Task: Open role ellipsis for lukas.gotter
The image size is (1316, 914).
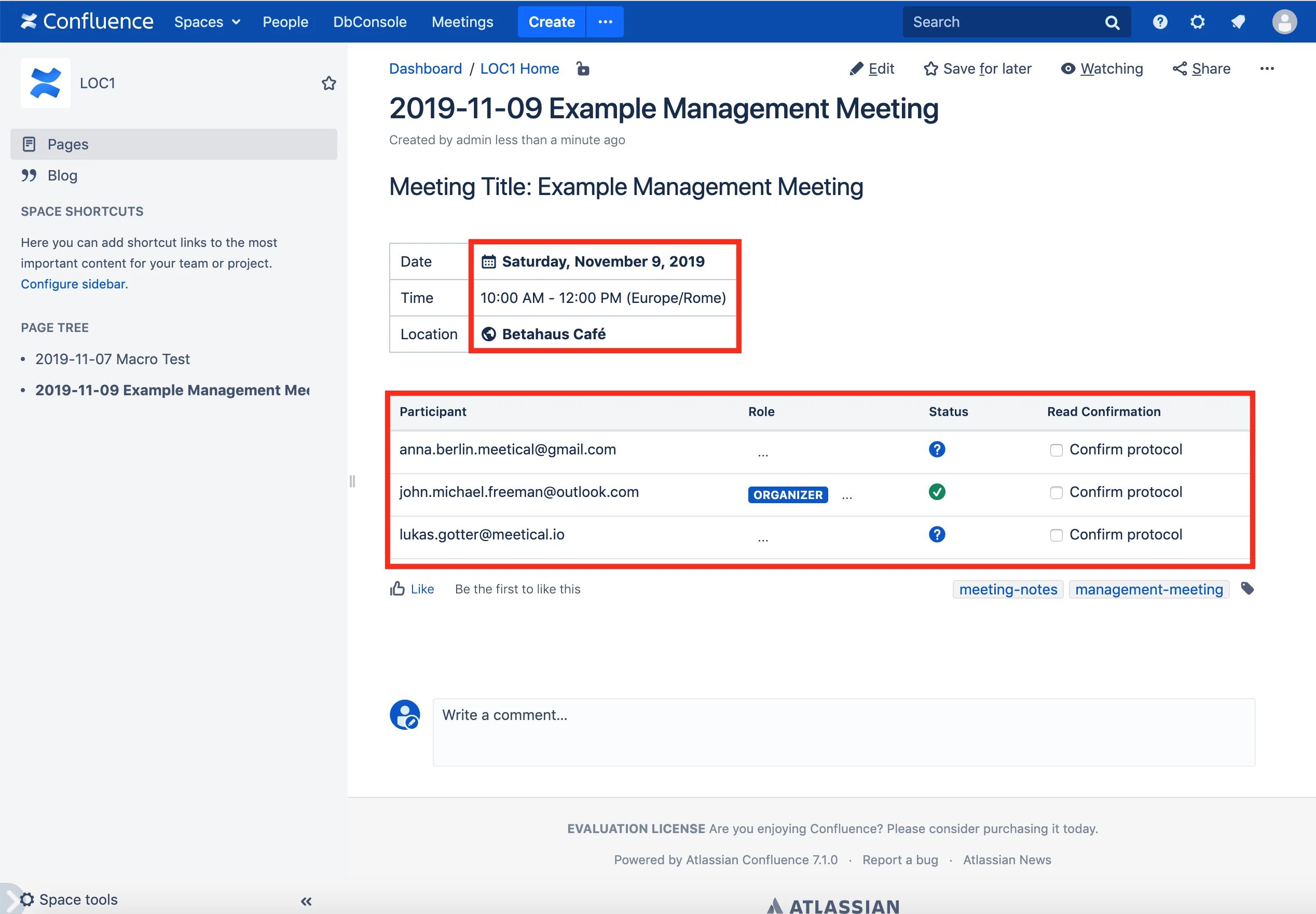Action: click(x=762, y=539)
